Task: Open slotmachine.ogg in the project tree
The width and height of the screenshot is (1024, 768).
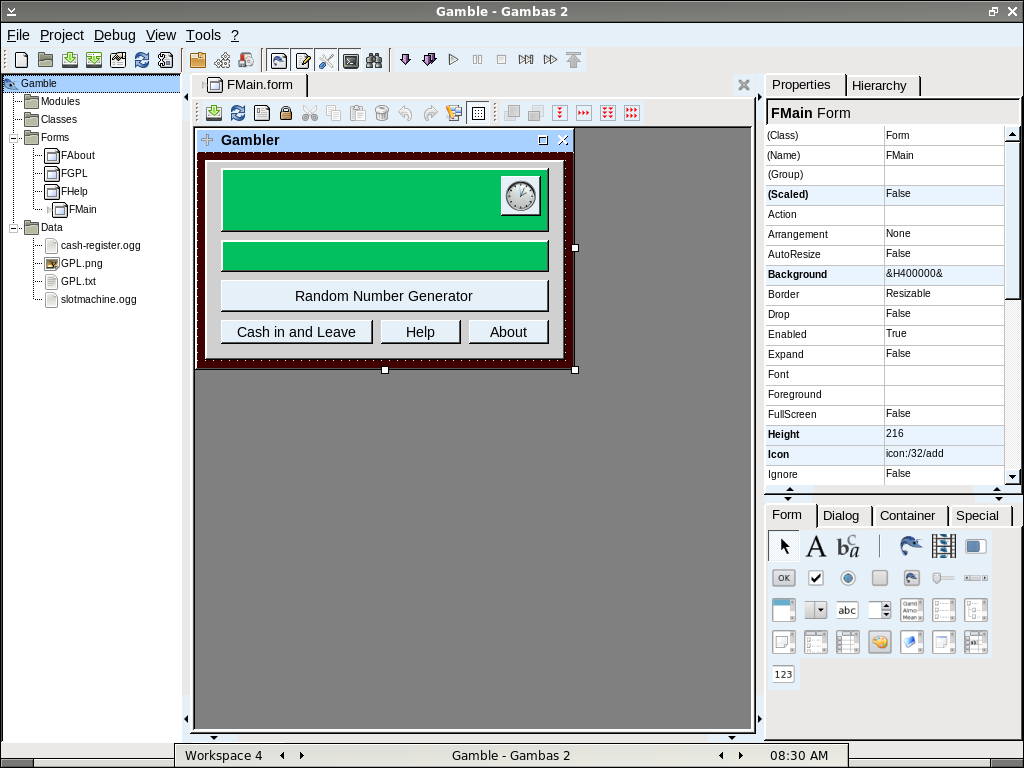Action: 98,300
